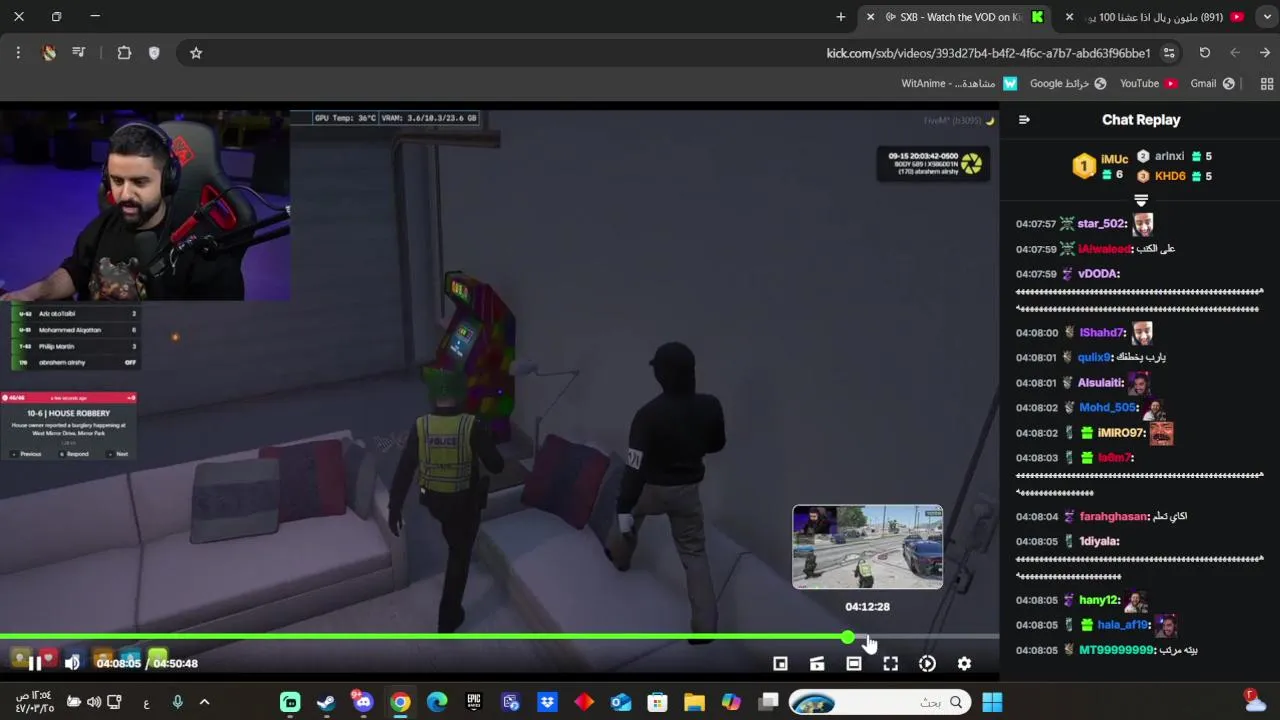Open YouTube bookmark
The image size is (1280, 720).
click(1148, 84)
